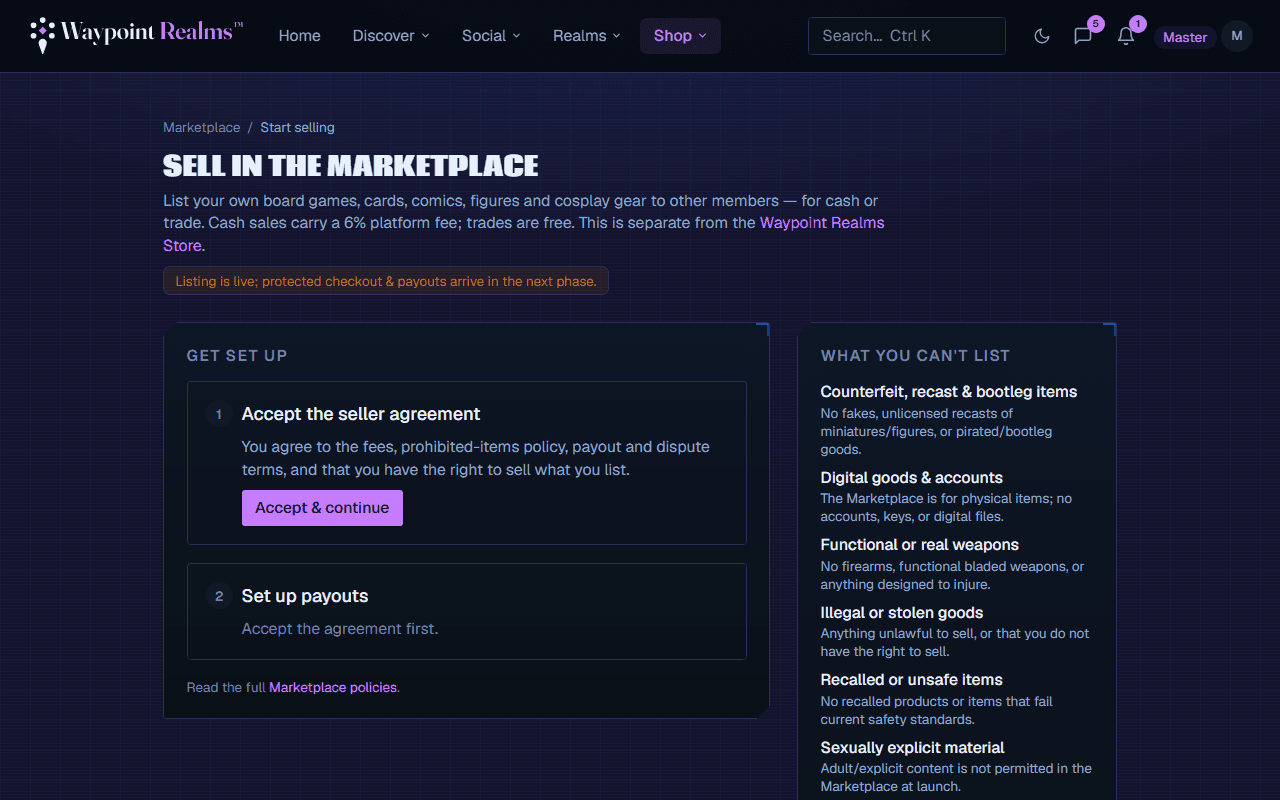
Task: Open the M user avatar
Action: tap(1237, 36)
